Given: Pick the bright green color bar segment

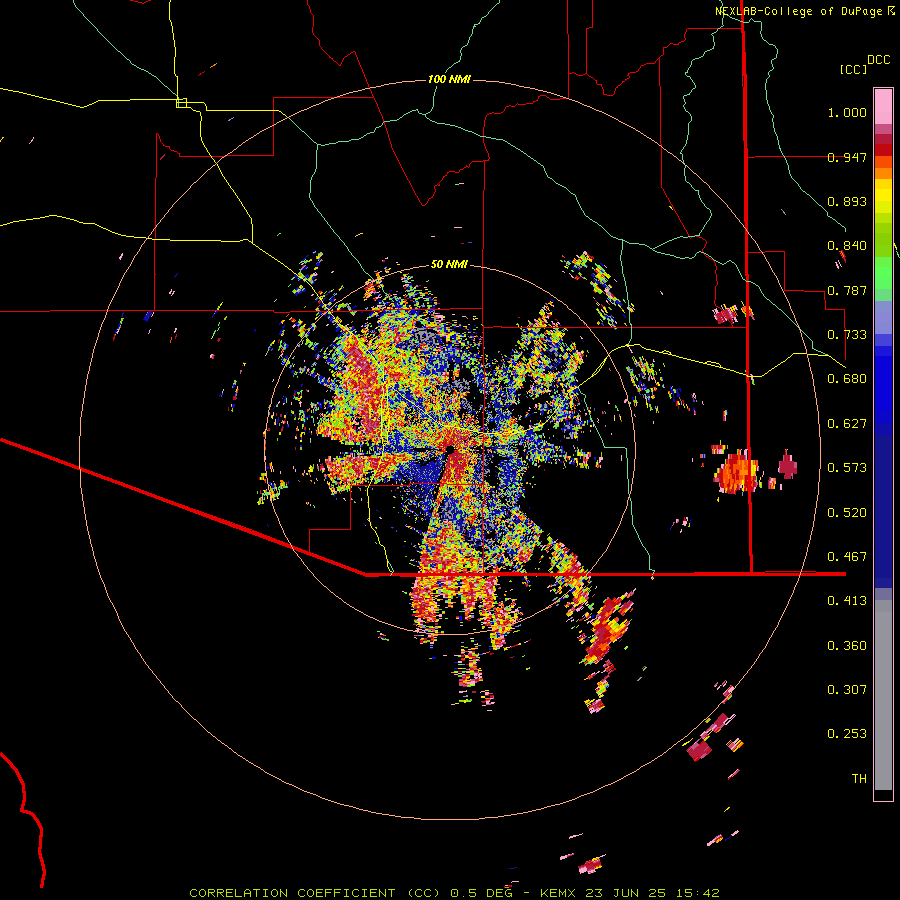Looking at the screenshot, I should coord(883,273).
